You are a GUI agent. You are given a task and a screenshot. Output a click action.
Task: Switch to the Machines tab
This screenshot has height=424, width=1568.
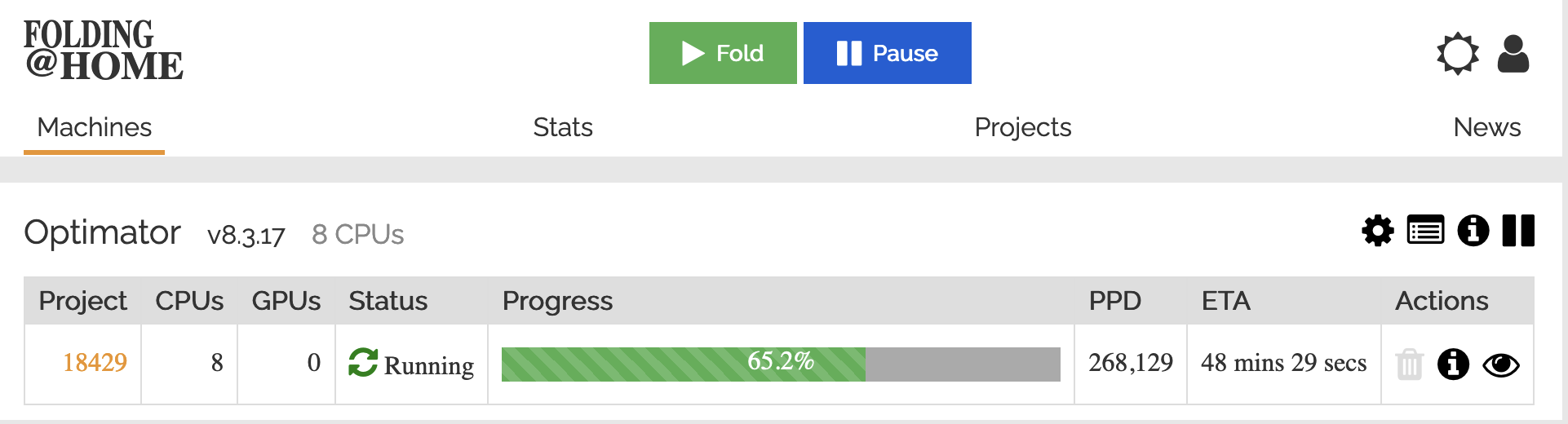coord(95,127)
